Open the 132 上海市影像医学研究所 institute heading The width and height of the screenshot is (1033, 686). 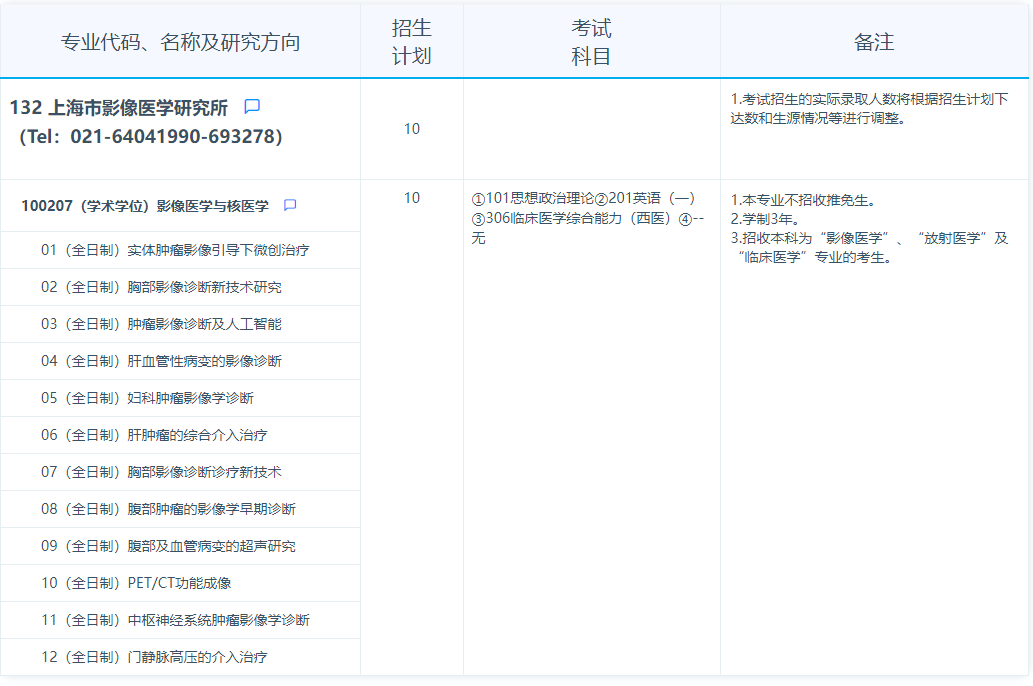pos(119,108)
